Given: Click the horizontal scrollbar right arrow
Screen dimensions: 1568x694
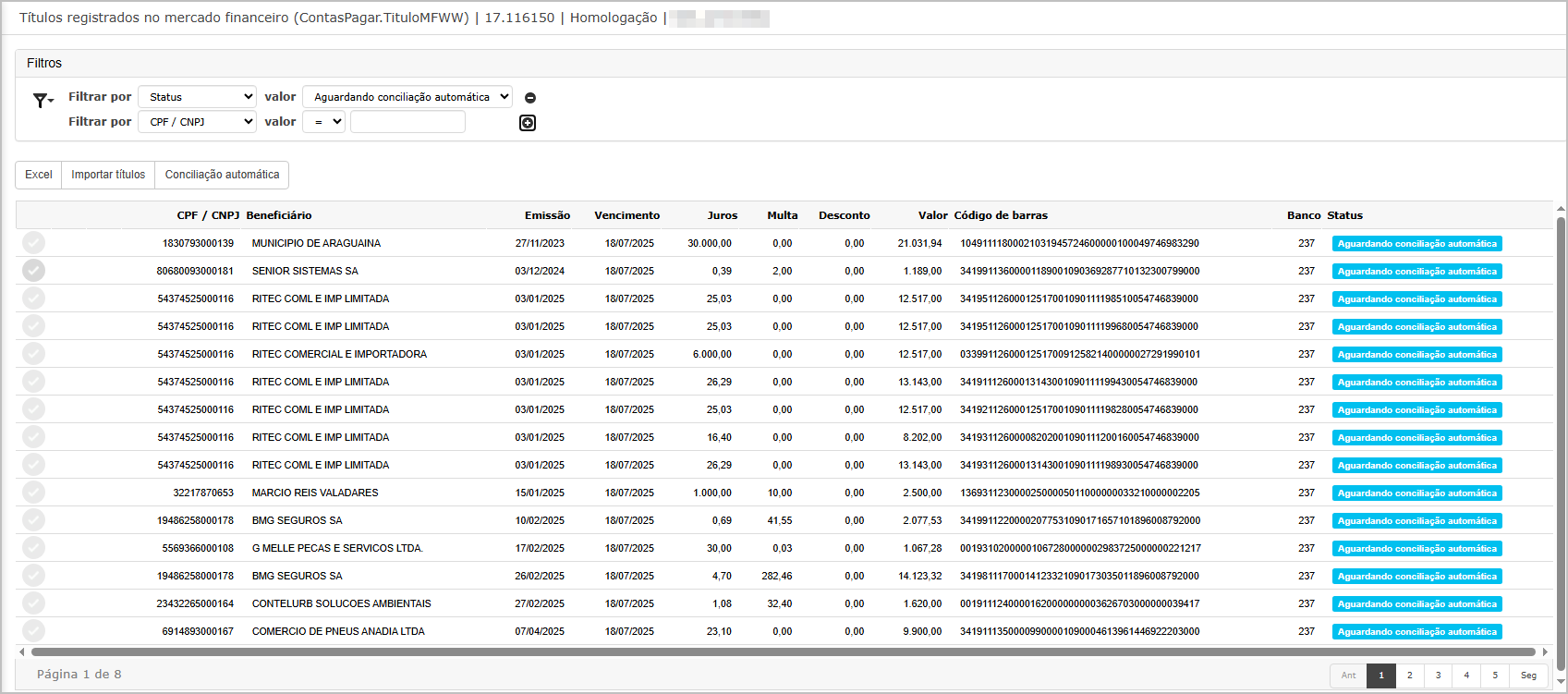Looking at the screenshot, I should point(1545,651).
